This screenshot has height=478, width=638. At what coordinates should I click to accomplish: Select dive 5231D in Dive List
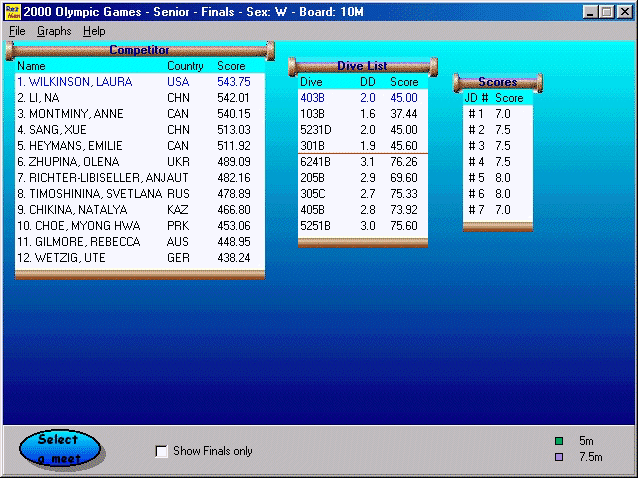tap(363, 130)
